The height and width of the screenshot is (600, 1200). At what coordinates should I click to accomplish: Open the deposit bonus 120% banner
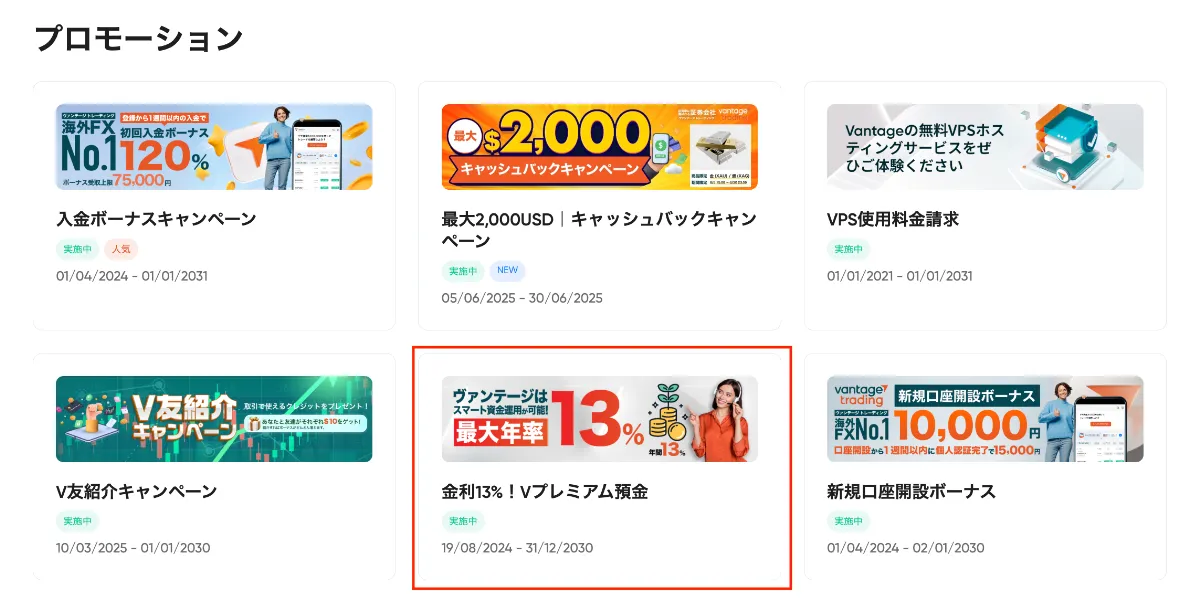click(214, 147)
